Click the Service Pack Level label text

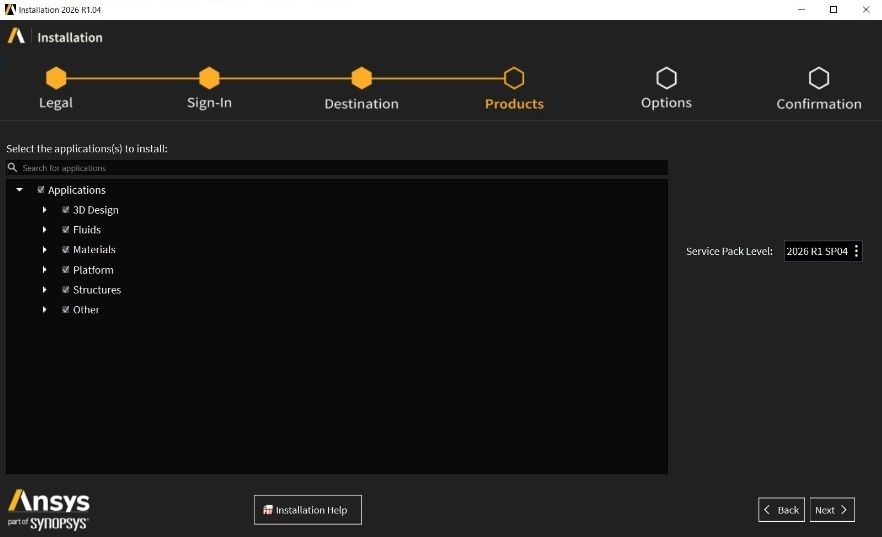729,251
